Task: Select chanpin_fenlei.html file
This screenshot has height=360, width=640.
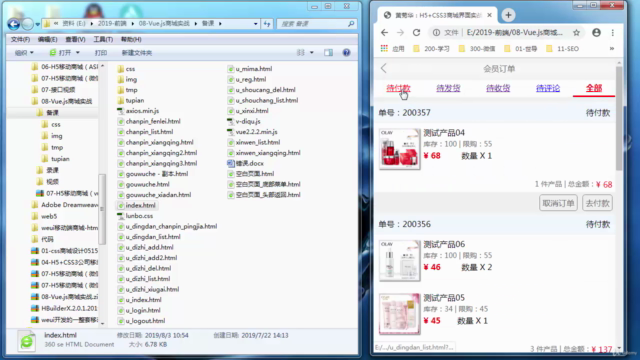Action: pyautogui.click(x=149, y=122)
